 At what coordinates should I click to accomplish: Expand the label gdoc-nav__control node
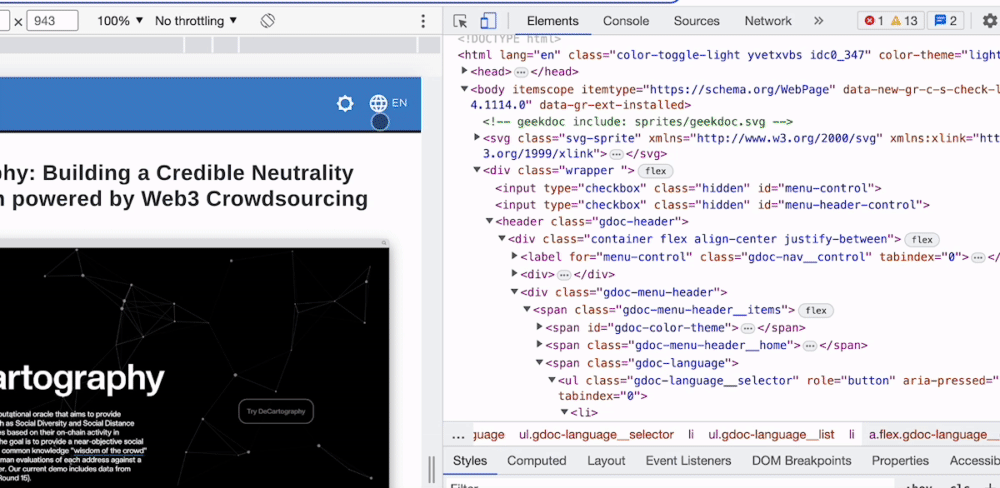pyautogui.click(x=514, y=256)
